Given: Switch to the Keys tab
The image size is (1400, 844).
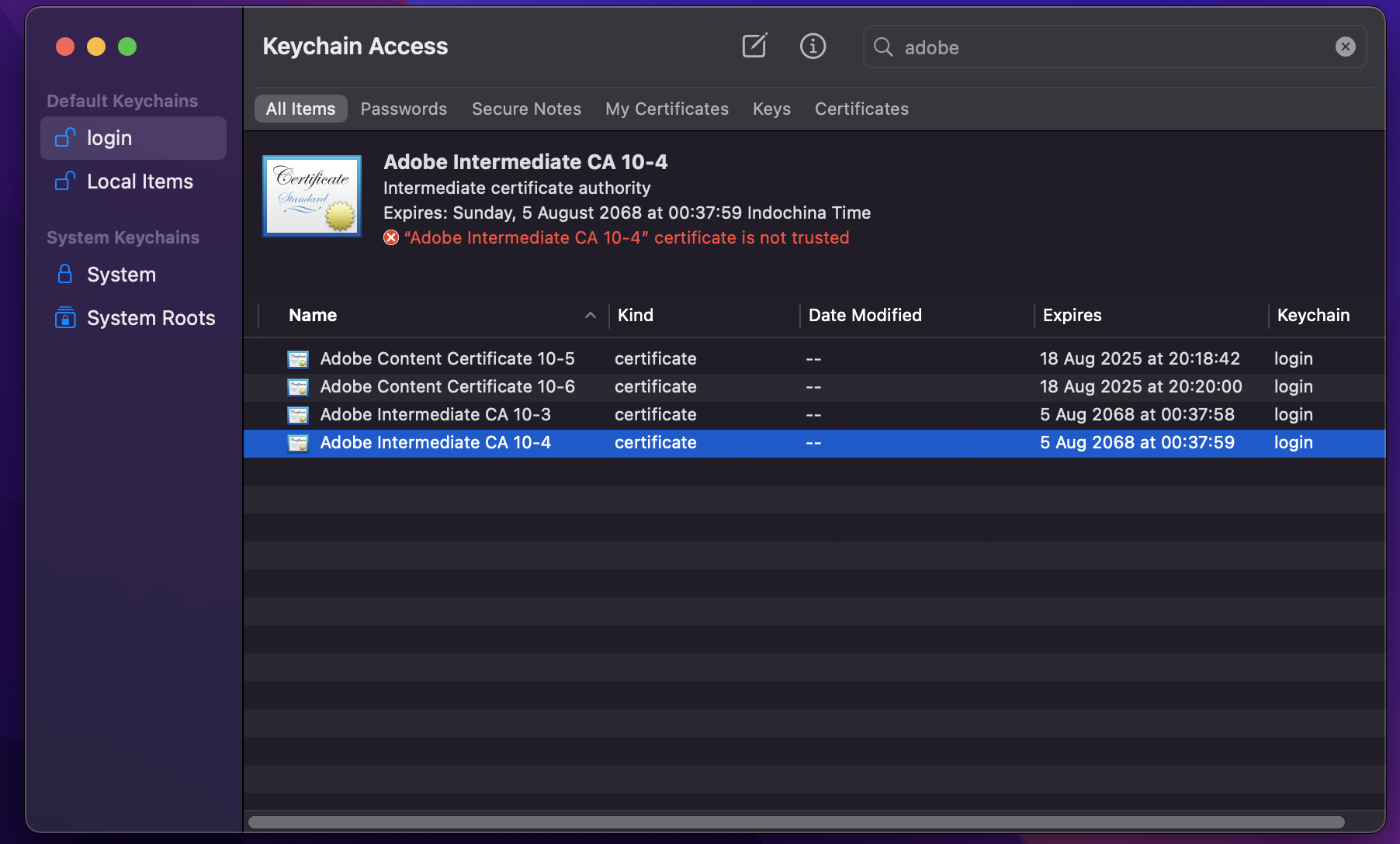Looking at the screenshot, I should click(771, 109).
